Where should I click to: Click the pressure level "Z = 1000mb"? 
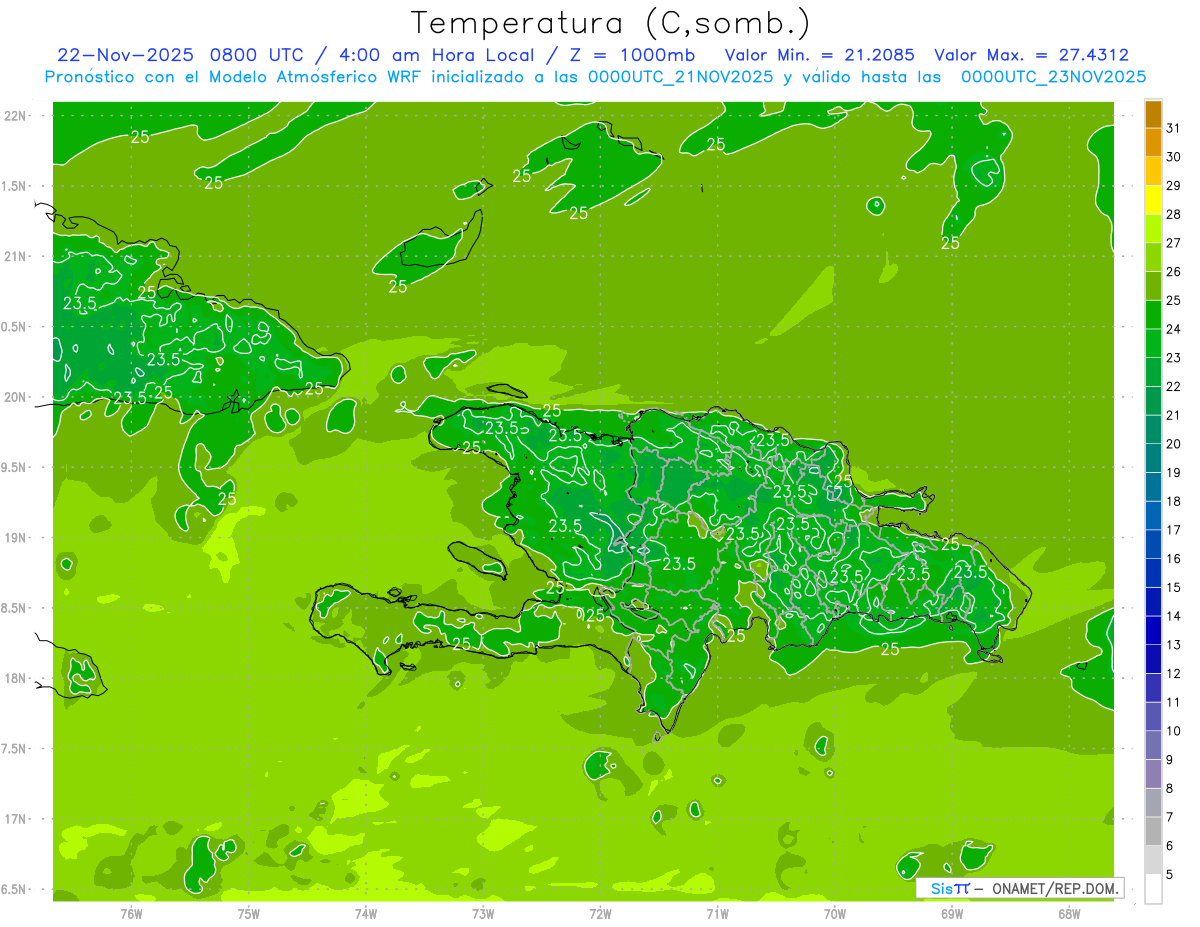[634, 56]
